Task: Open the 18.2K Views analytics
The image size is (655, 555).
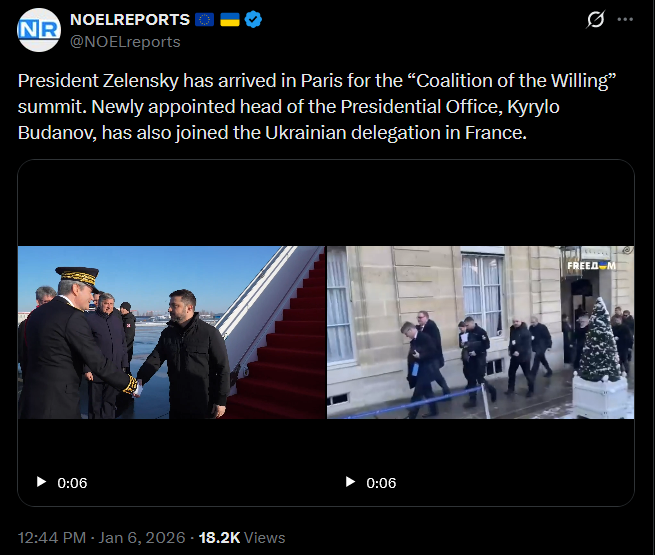Action: [242, 537]
